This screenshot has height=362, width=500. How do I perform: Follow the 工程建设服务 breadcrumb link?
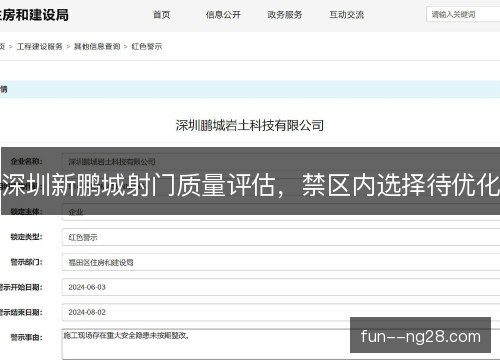pyautogui.click(x=40, y=46)
